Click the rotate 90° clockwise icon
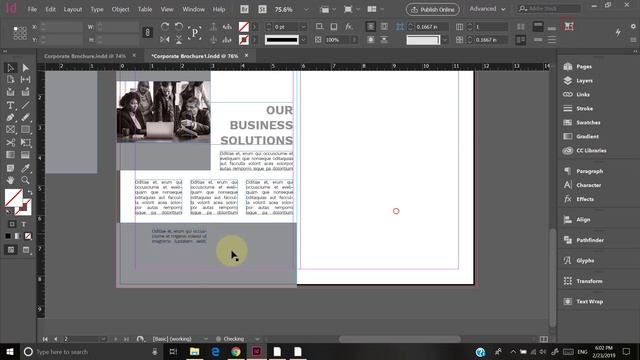Viewport: 640px width, 360px height. click(165, 27)
